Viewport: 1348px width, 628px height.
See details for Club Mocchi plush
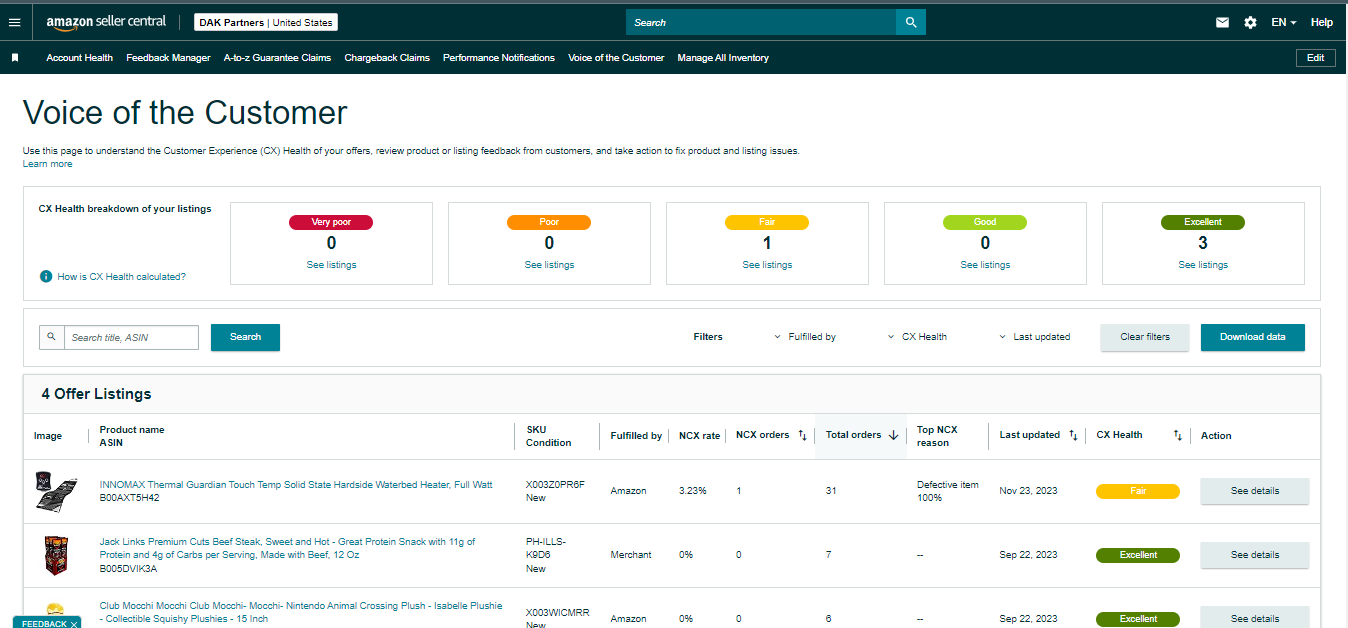pyautogui.click(x=1254, y=618)
